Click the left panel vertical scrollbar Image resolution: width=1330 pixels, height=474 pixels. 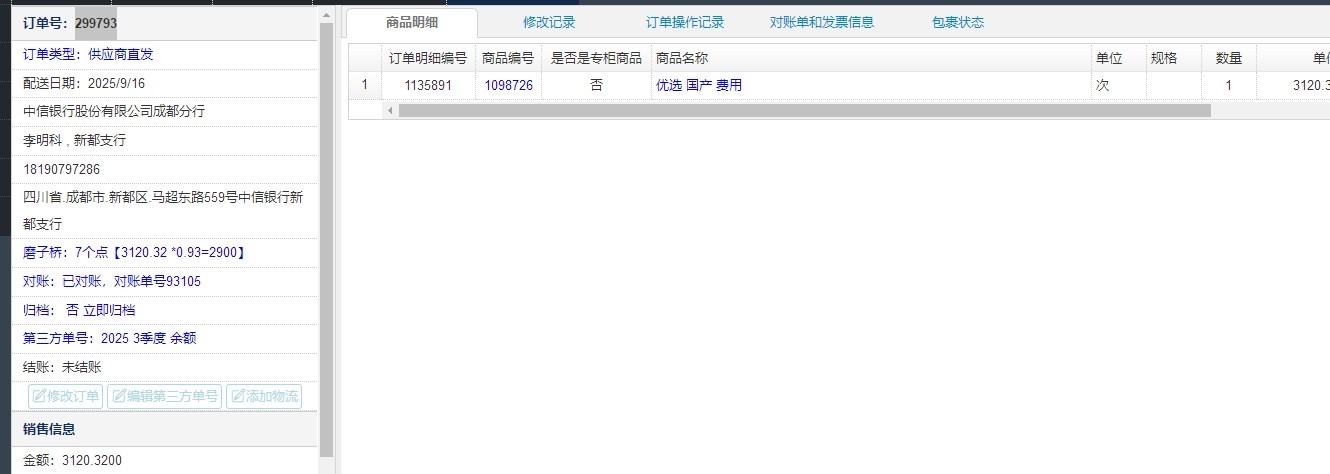tap(326, 240)
